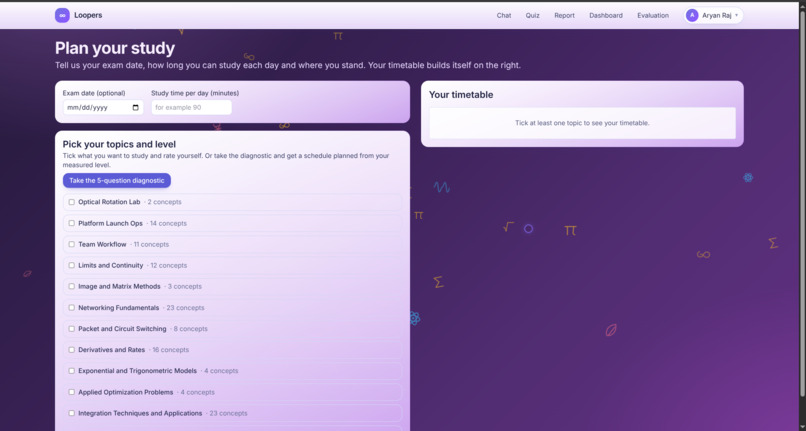This screenshot has width=806, height=431.
Task: Tick the Optical Rotation Lab checkbox
Action: (x=71, y=202)
